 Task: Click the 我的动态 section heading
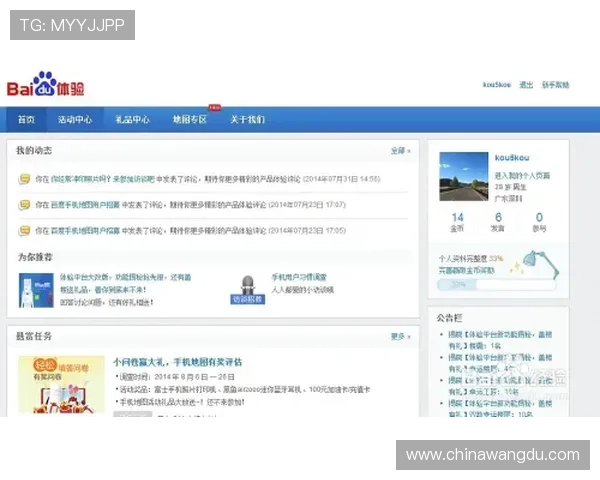(34, 150)
